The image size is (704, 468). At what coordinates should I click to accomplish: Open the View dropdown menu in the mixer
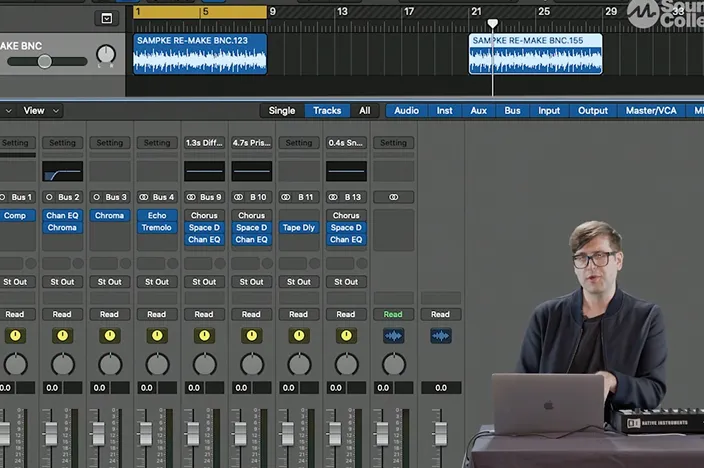coord(41,110)
